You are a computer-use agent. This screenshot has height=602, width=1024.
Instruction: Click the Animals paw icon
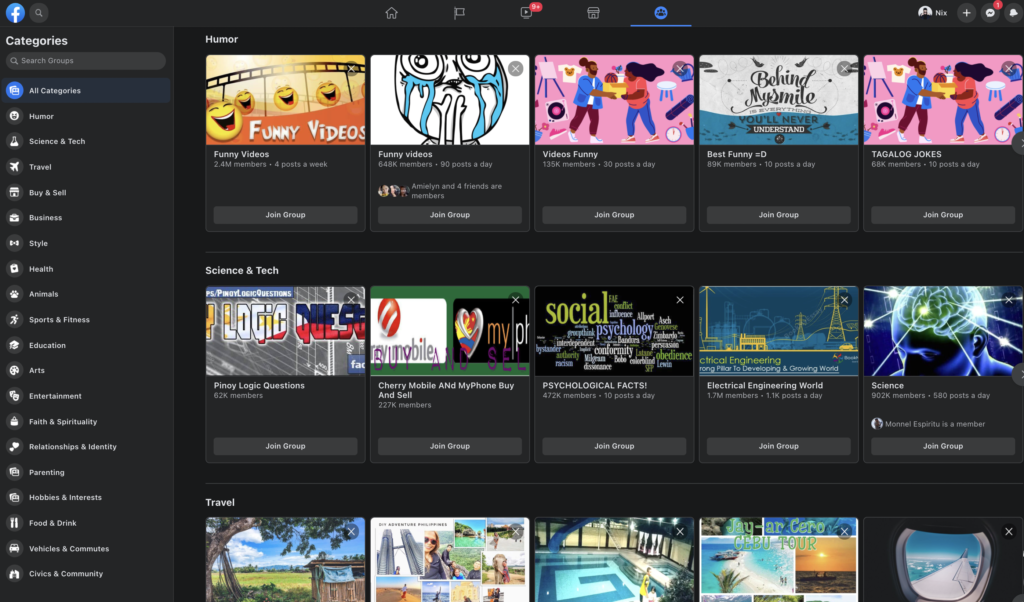pyautogui.click(x=14, y=294)
